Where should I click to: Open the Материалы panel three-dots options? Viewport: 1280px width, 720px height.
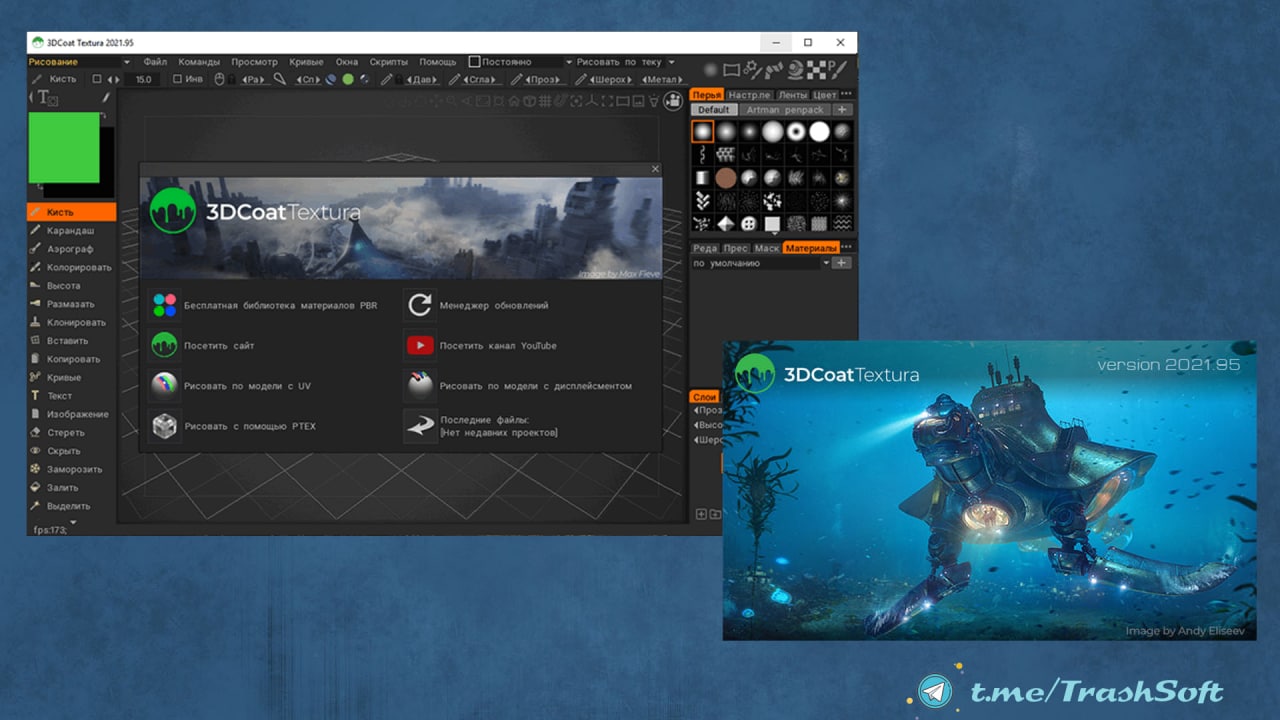(x=846, y=247)
